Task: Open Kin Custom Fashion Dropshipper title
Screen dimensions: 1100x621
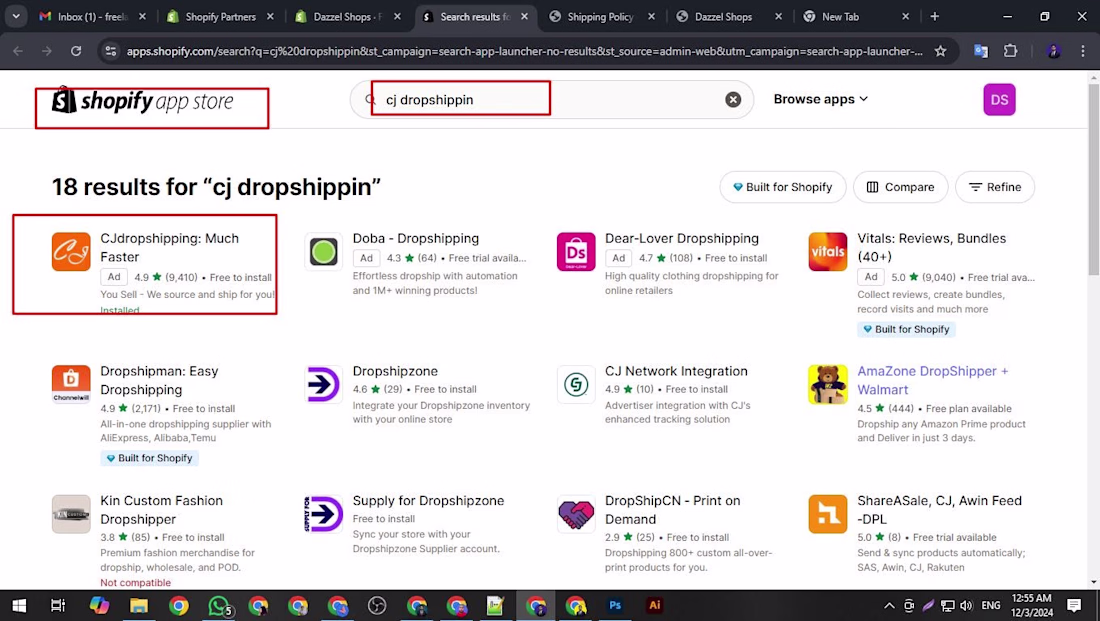Action: pyautogui.click(x=161, y=510)
